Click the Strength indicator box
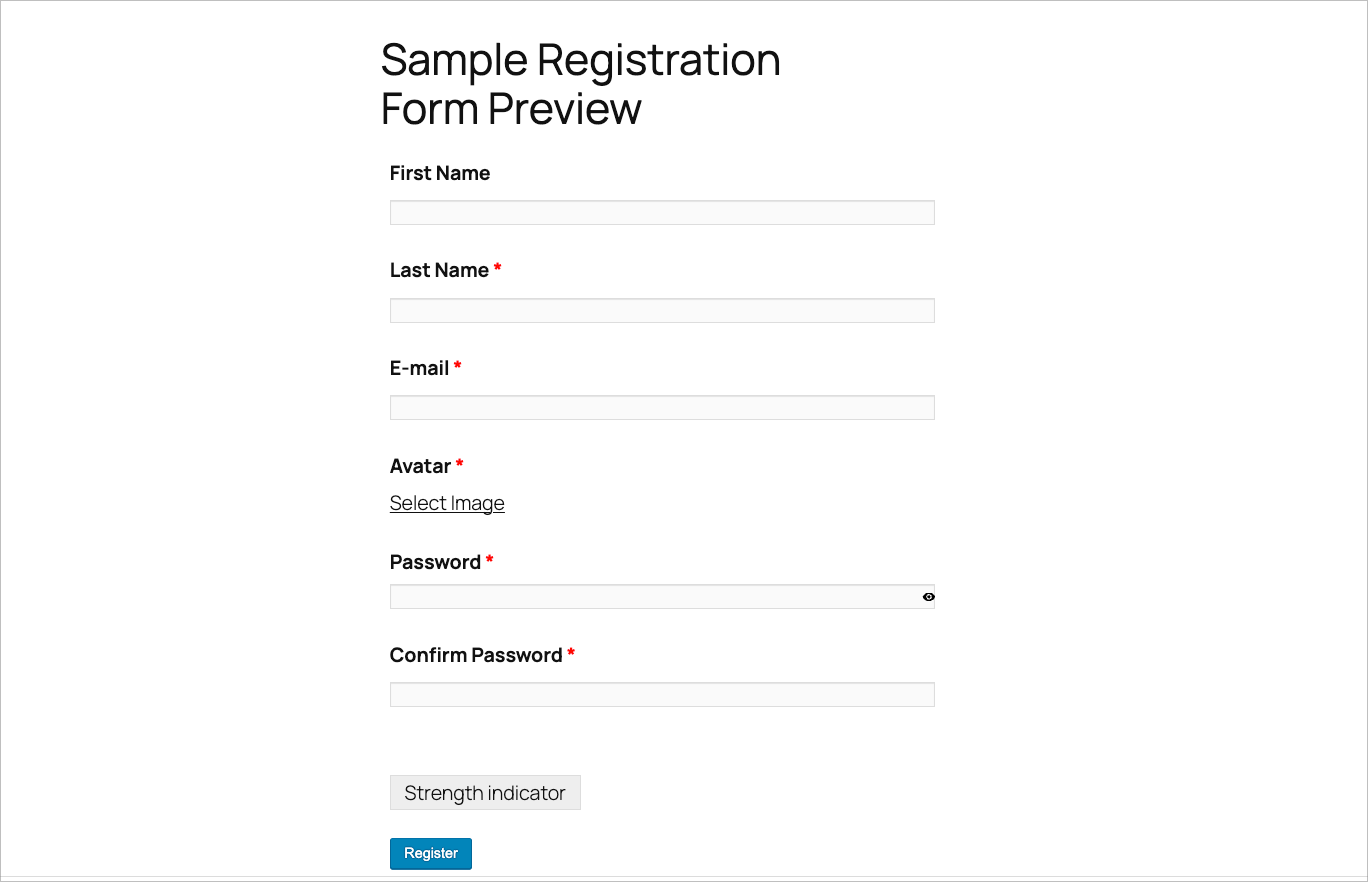 [x=485, y=792]
